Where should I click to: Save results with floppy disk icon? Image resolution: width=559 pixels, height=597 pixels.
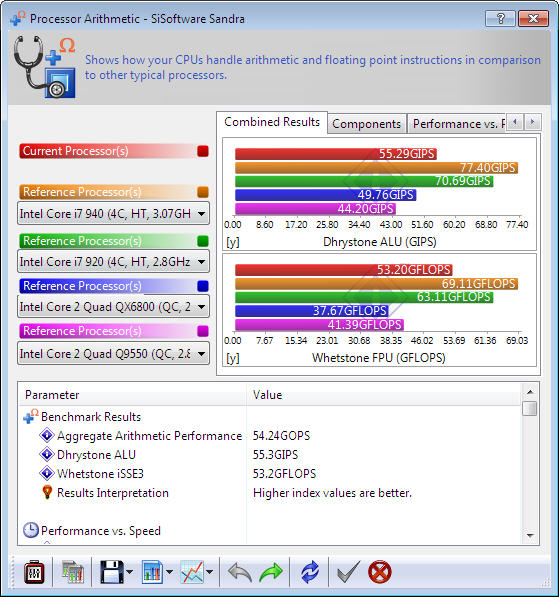[112, 572]
